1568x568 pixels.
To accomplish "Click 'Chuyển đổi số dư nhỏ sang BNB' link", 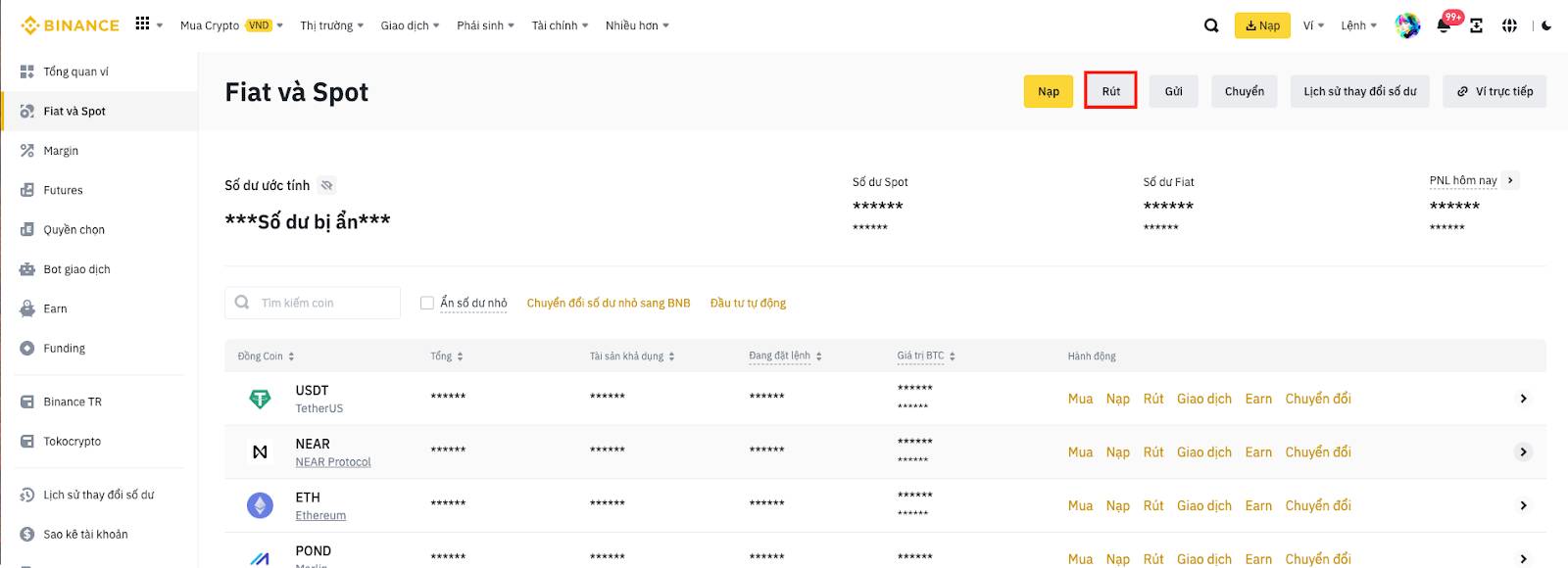I will 609,304.
